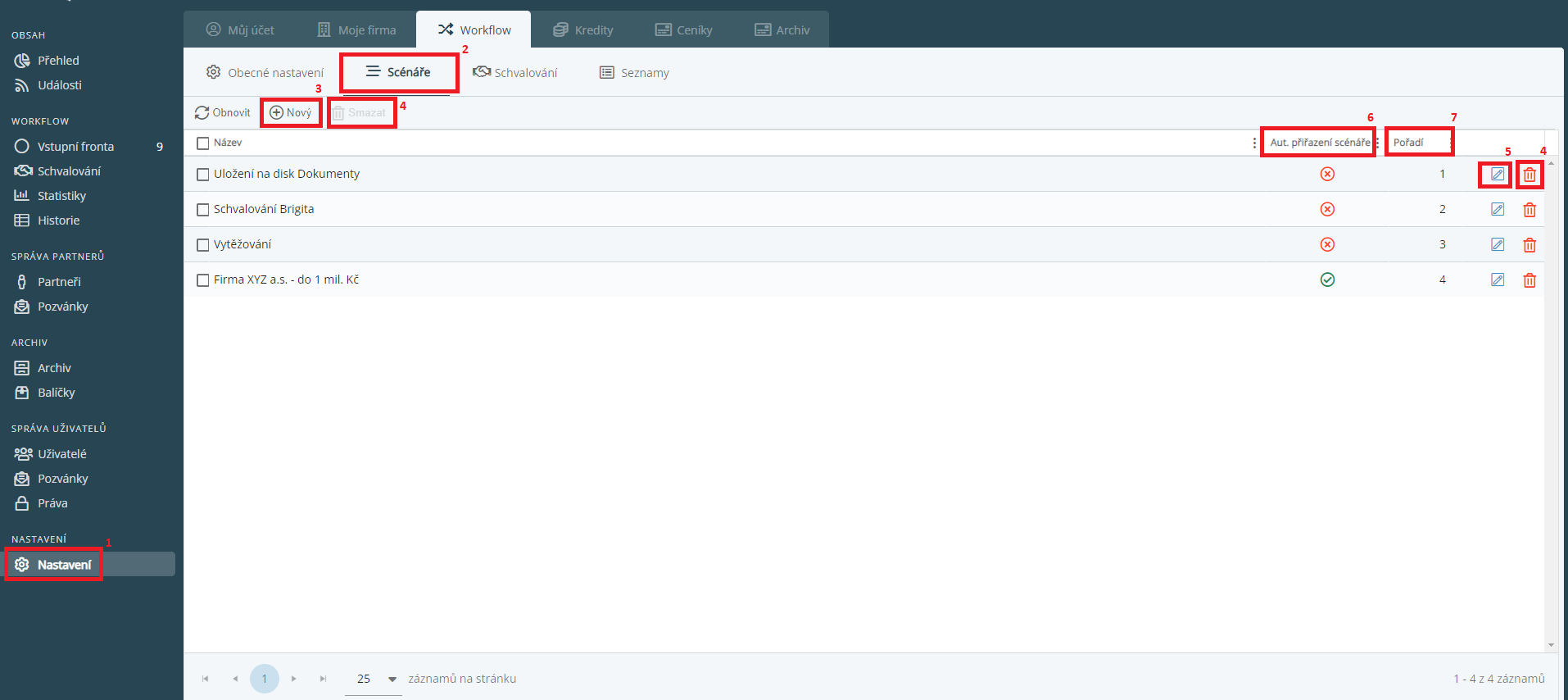Click the green check status for Firma XYZ
The width and height of the screenshot is (1568, 700).
pos(1327,280)
